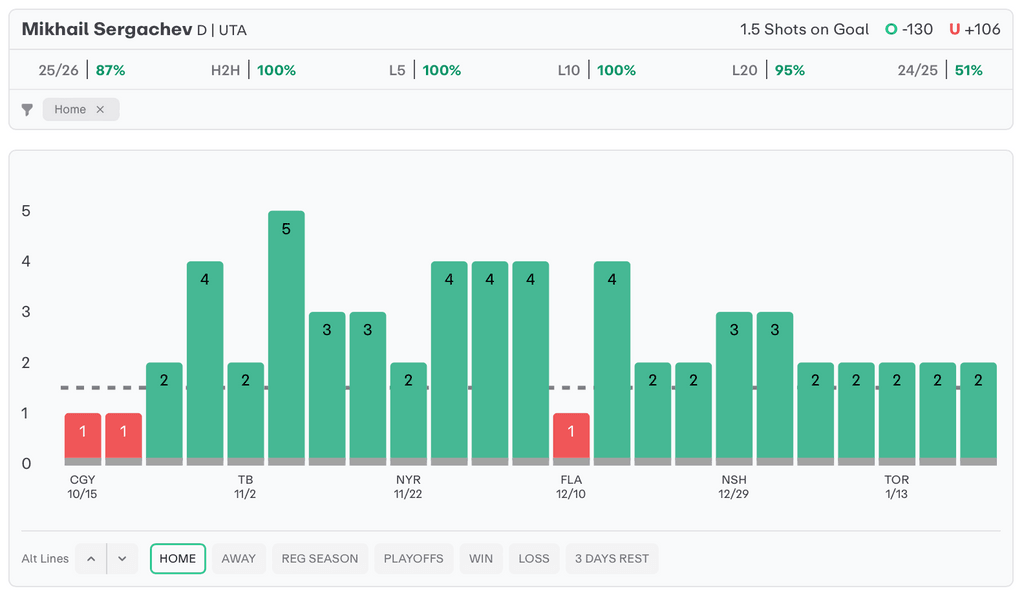Filter games by LOSS

coord(534,559)
